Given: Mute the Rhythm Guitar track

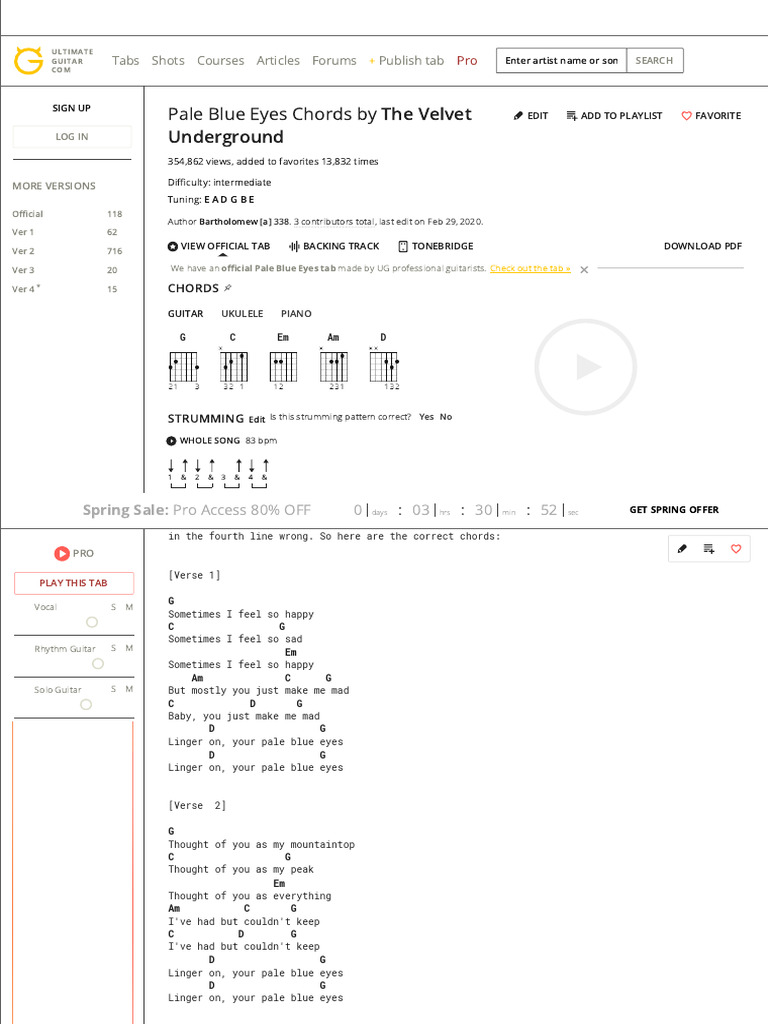Looking at the screenshot, I should coord(129,648).
